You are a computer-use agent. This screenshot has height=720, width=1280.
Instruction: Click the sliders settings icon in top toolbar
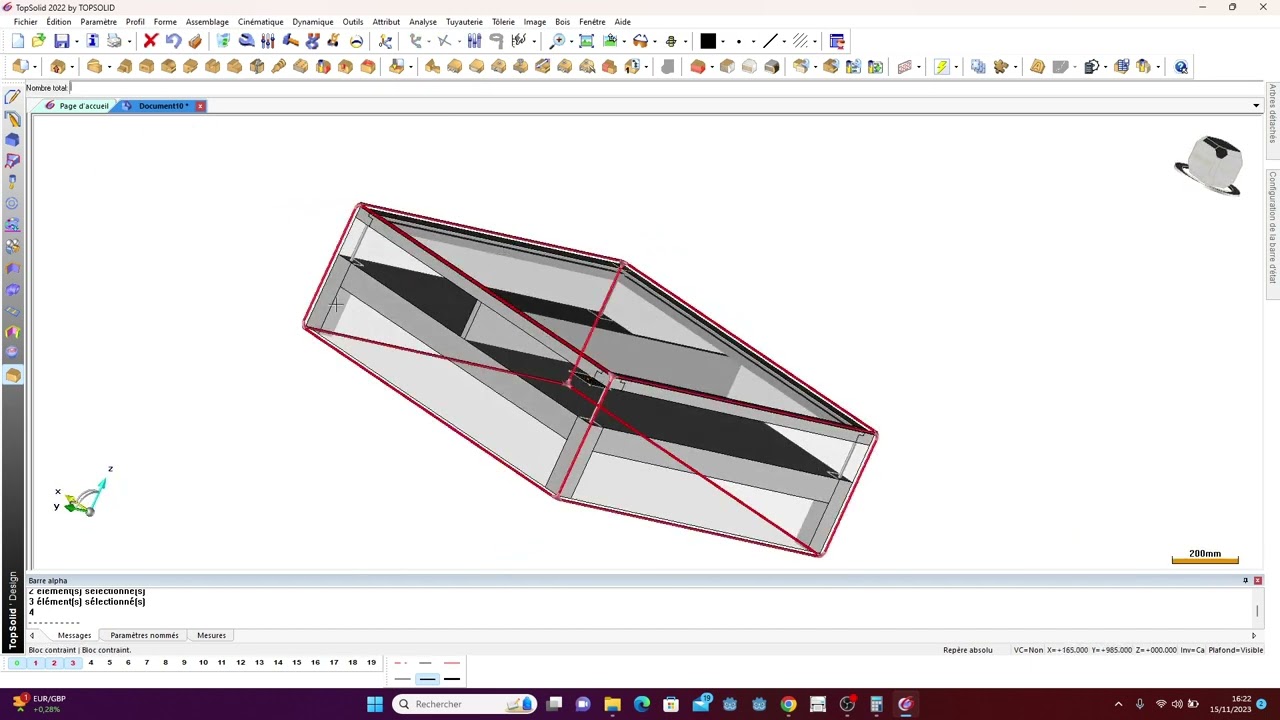268,41
